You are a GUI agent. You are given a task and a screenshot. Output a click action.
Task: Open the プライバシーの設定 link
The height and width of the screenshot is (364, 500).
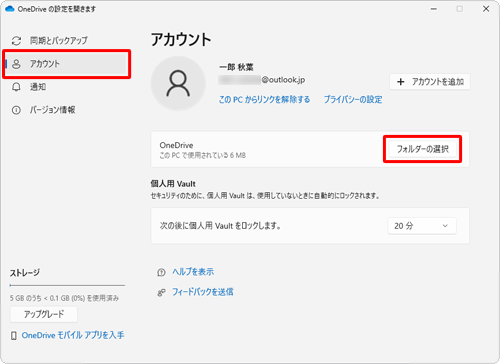click(x=353, y=99)
